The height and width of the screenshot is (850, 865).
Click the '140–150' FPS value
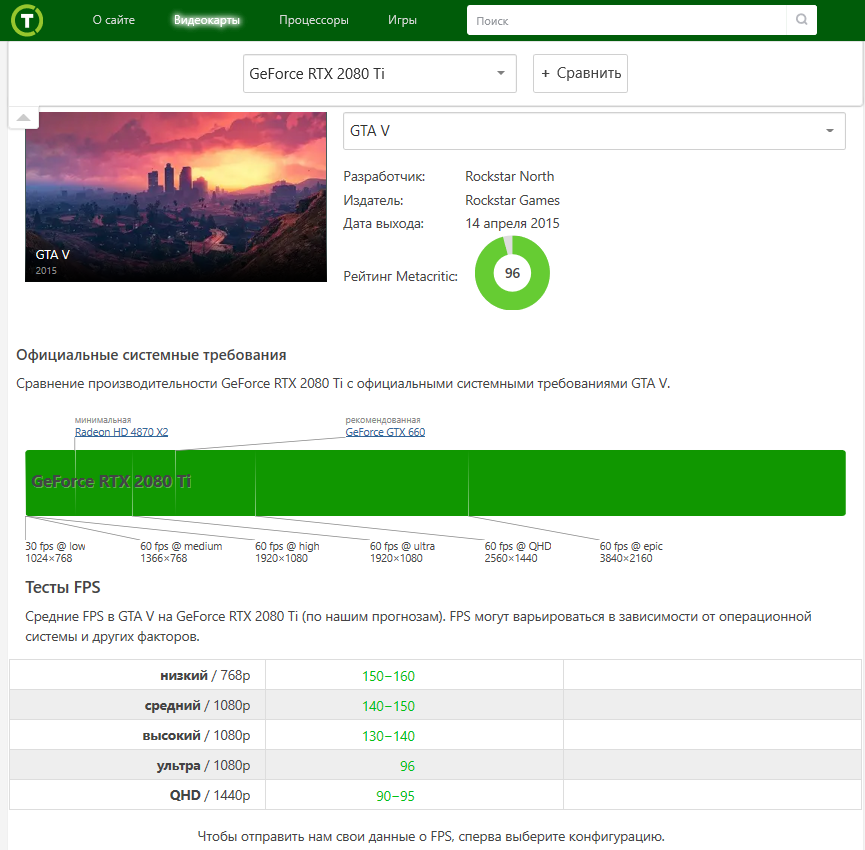pyautogui.click(x=388, y=706)
